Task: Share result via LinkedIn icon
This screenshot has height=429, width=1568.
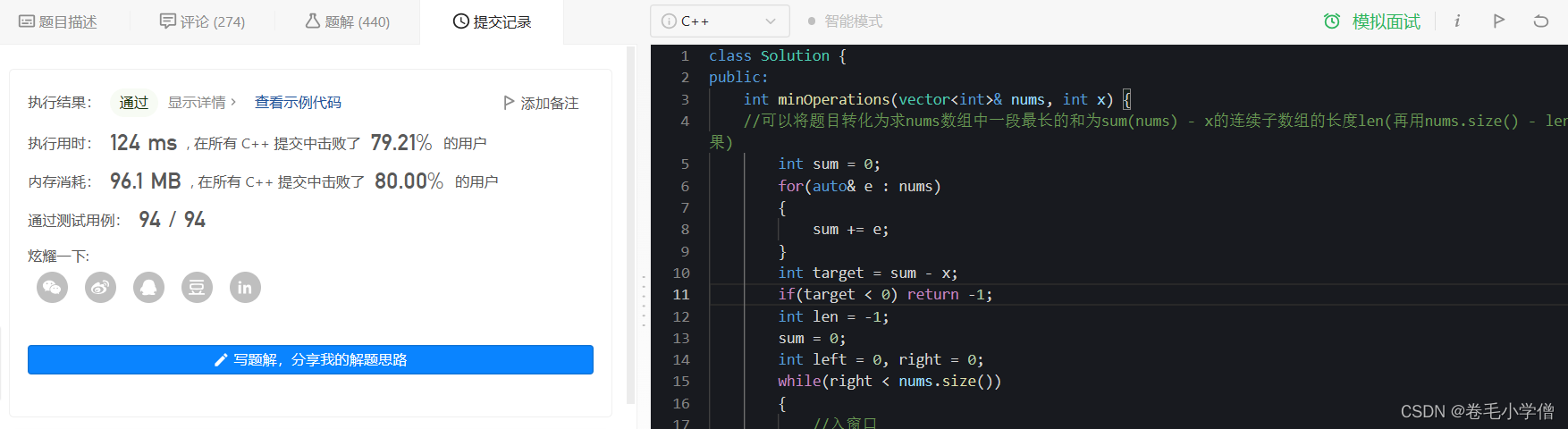Action: click(x=245, y=287)
